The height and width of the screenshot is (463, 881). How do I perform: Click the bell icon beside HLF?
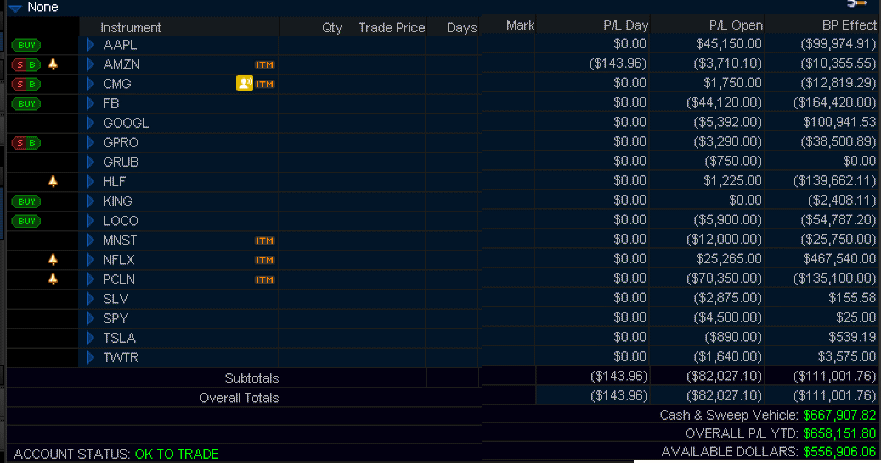tap(54, 181)
